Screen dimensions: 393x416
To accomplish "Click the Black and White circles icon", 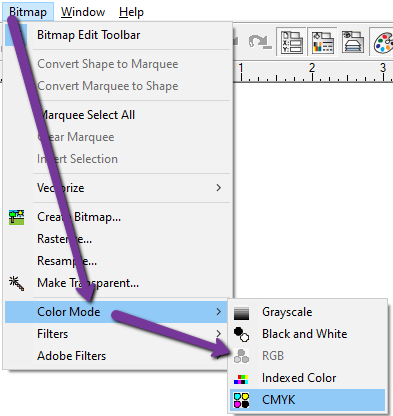I will coord(241,334).
